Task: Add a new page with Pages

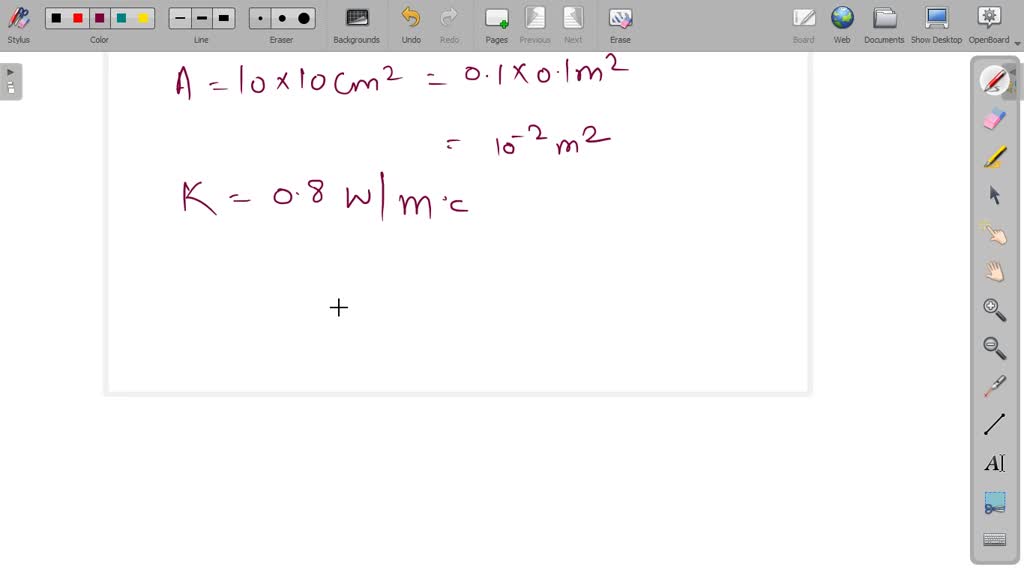Action: 497,24
